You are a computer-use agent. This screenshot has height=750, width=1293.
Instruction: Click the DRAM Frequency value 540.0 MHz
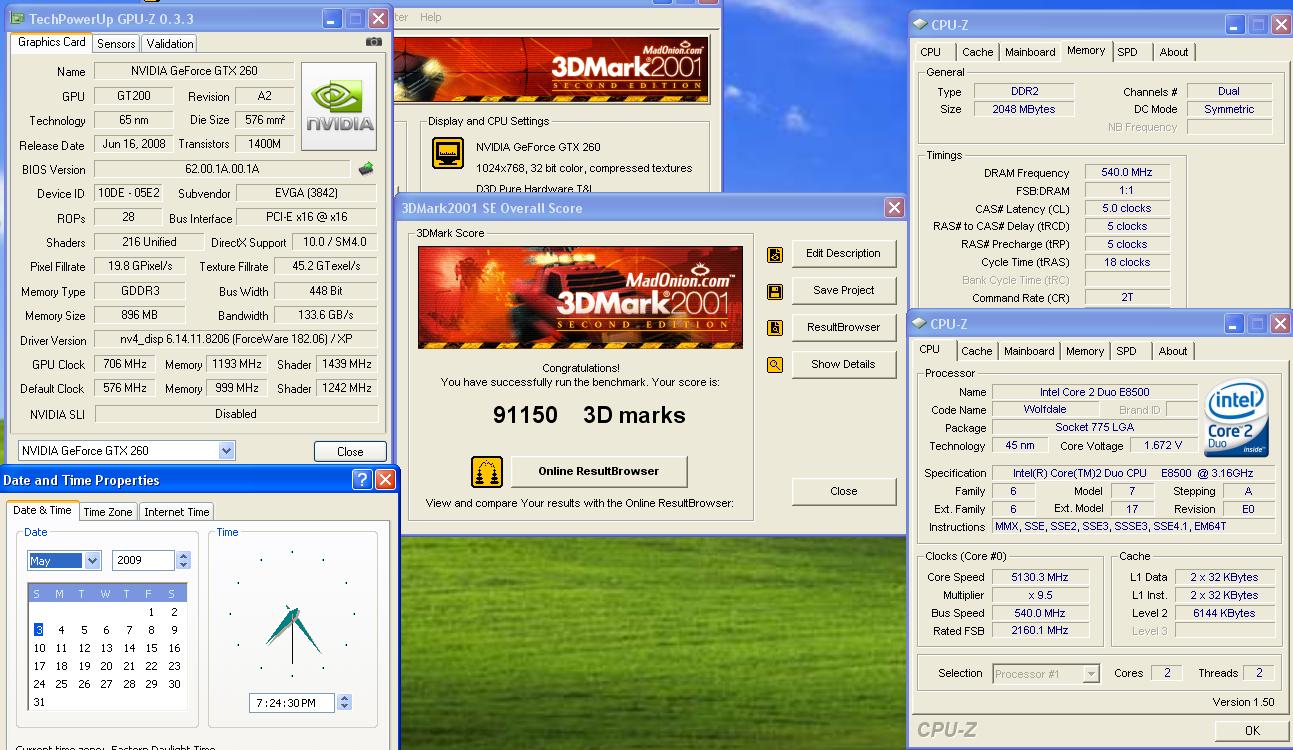pyautogui.click(x=1126, y=173)
